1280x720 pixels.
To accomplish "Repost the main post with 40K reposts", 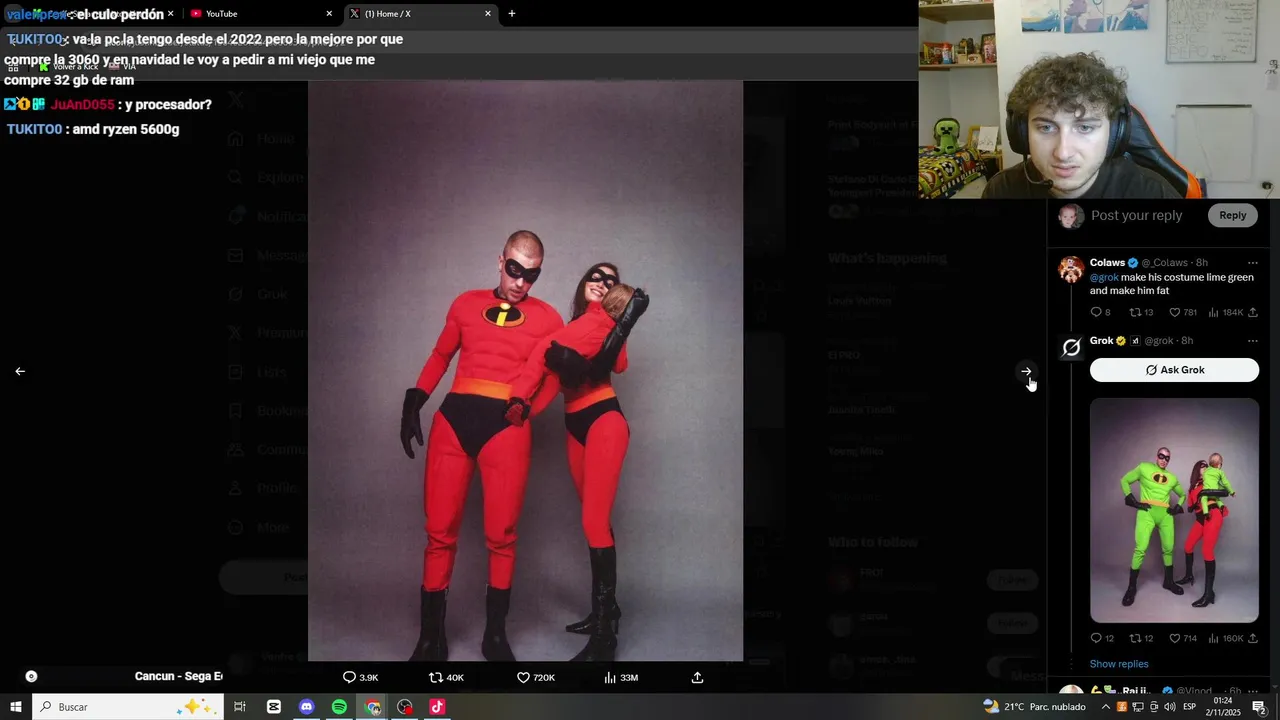I will pyautogui.click(x=446, y=677).
